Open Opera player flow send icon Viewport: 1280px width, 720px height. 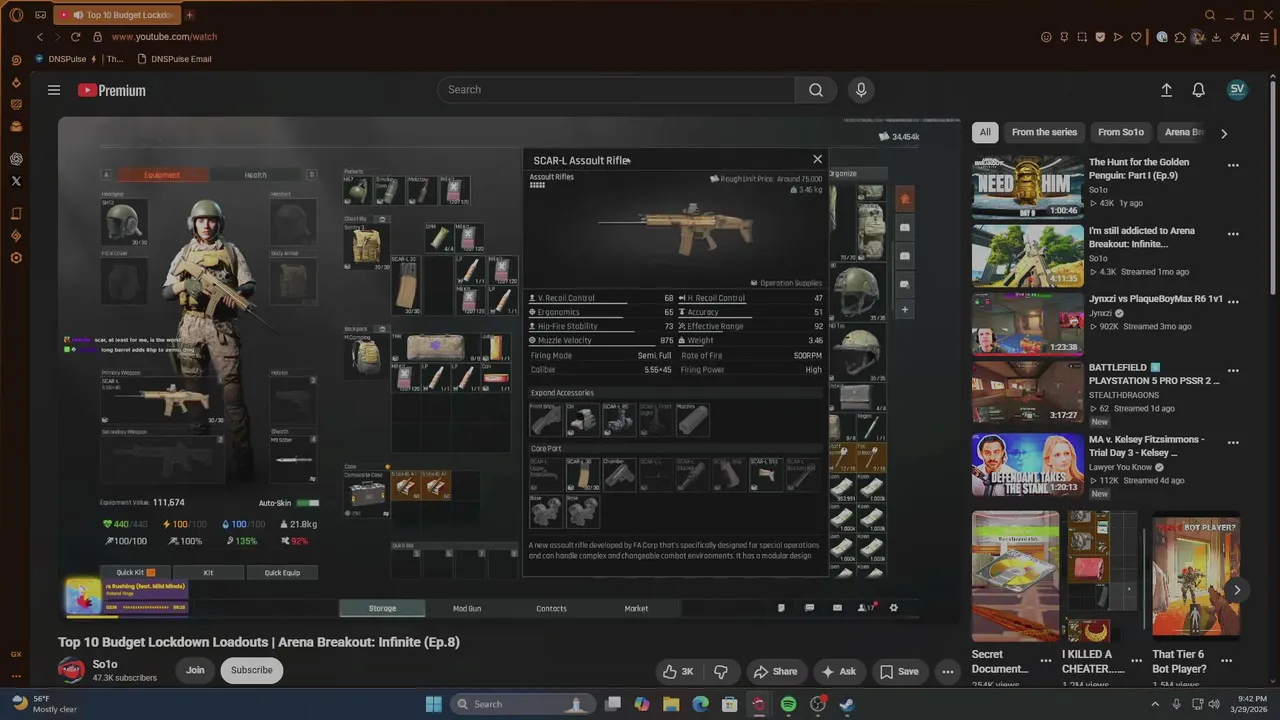point(1118,37)
